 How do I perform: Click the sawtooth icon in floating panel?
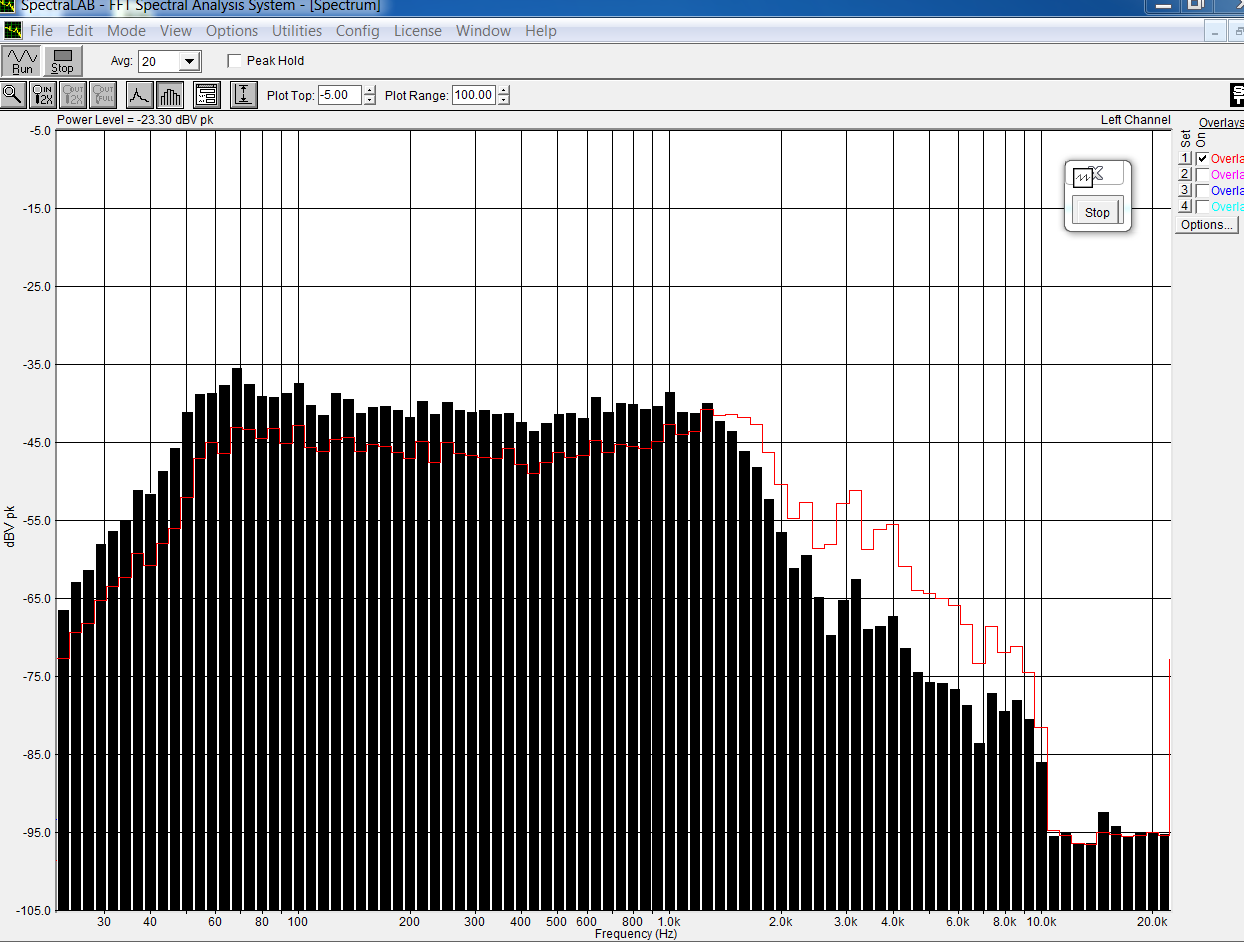point(1083,177)
